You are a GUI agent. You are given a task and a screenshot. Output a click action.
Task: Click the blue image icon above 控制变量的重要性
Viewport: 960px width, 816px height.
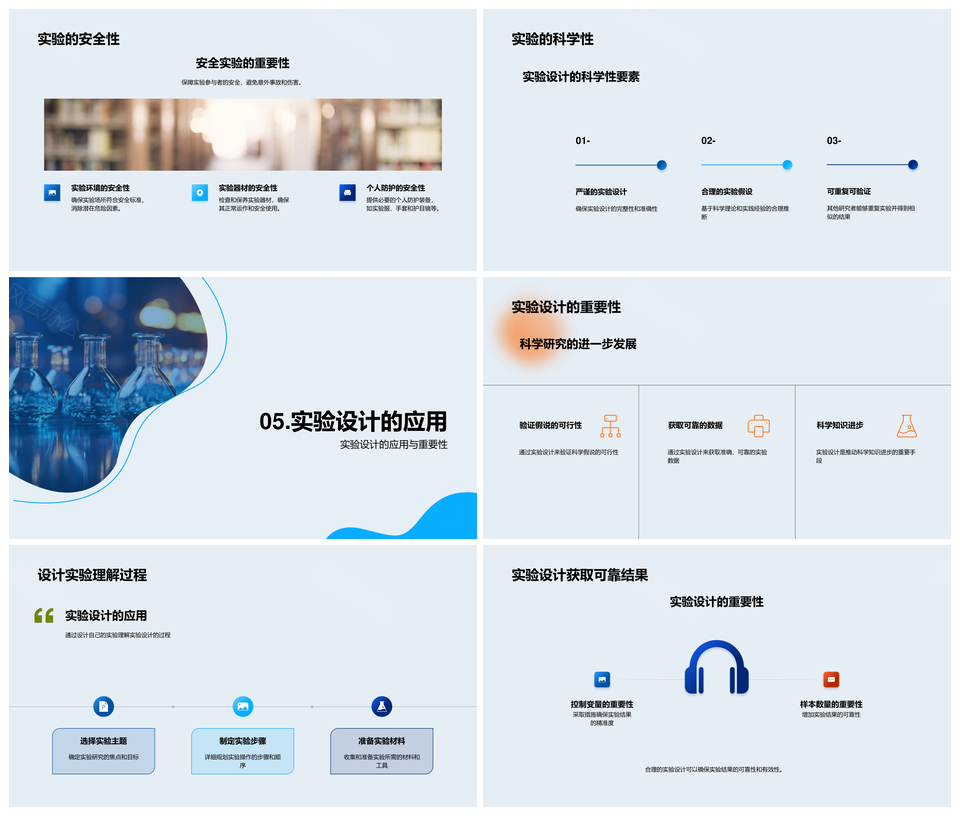point(602,680)
